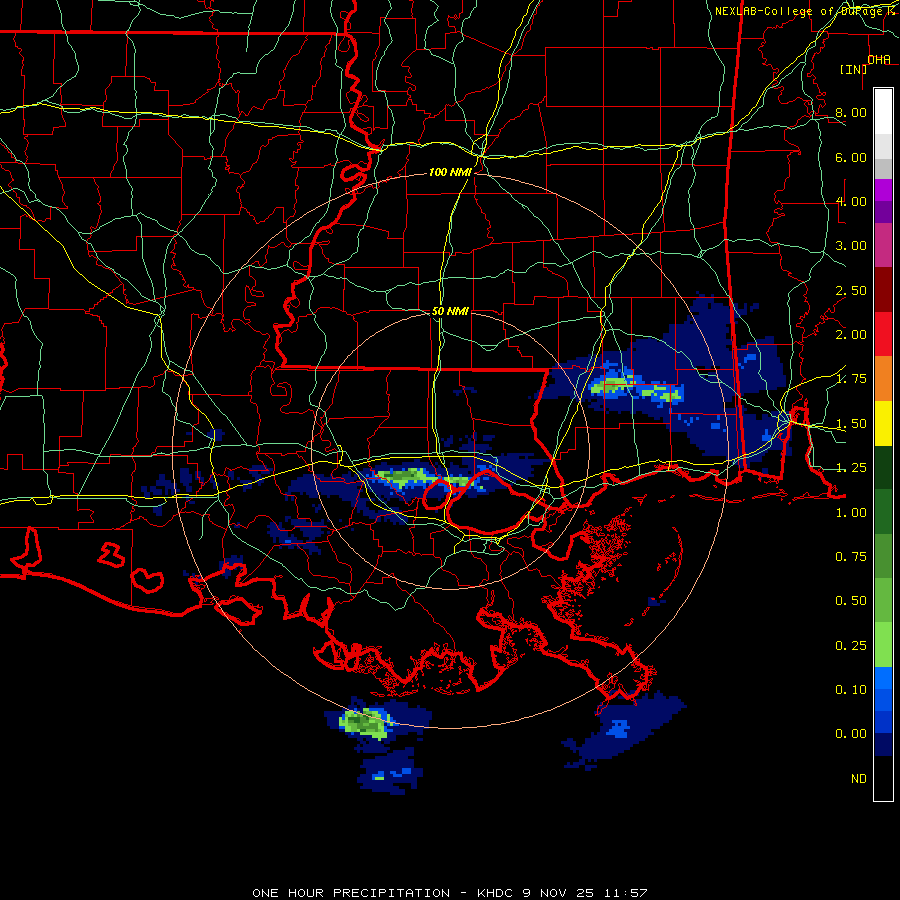Click the 0.75 legend value
Viewport: 900px width, 900px height.
(851, 557)
